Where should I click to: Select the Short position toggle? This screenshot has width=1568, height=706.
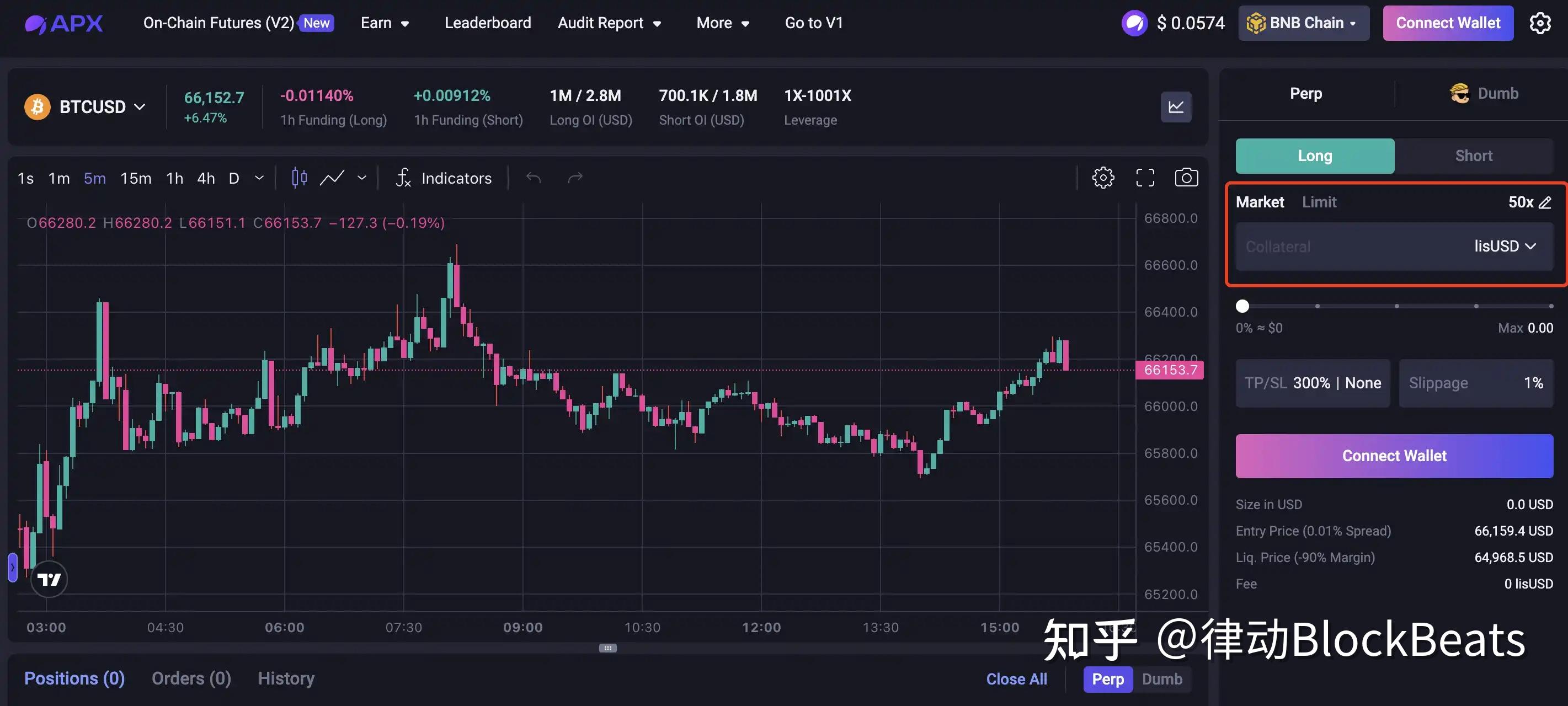coord(1474,156)
